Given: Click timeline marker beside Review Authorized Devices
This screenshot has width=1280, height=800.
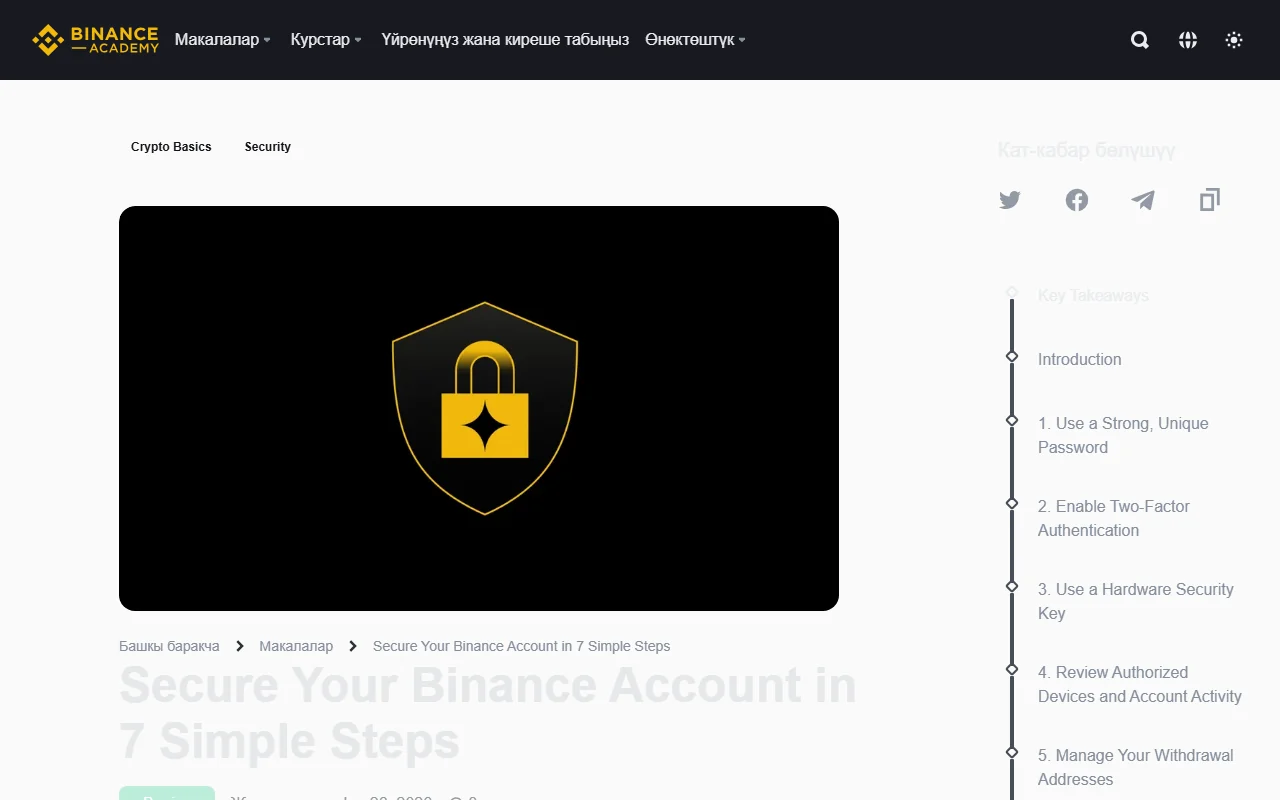Looking at the screenshot, I should 1012,669.
